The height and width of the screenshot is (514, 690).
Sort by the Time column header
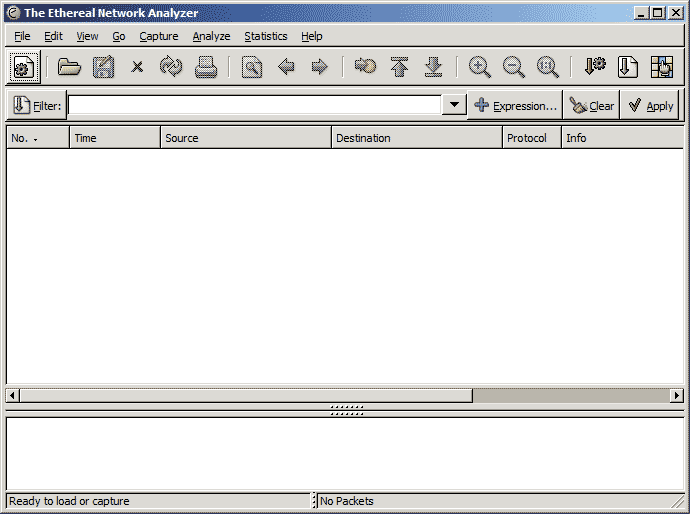point(115,138)
